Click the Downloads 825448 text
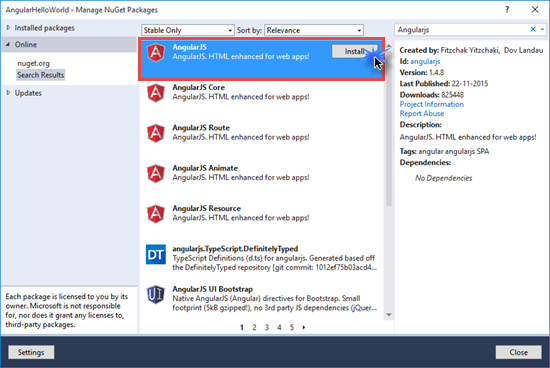Viewport: 550px width, 368px height. click(x=432, y=95)
